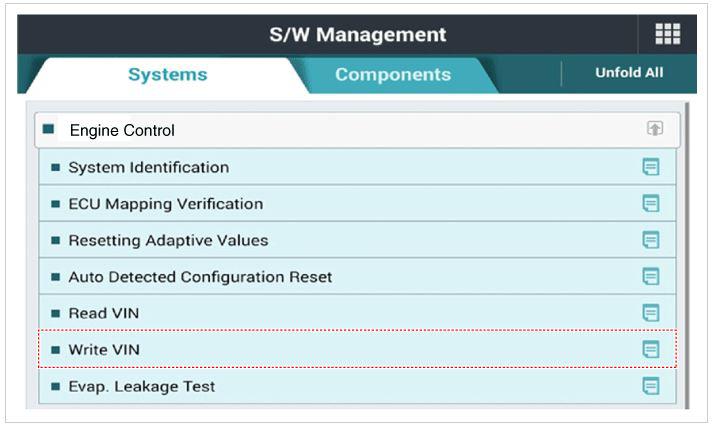Open note icon for System Identification
712x428 pixels.
[651, 167]
